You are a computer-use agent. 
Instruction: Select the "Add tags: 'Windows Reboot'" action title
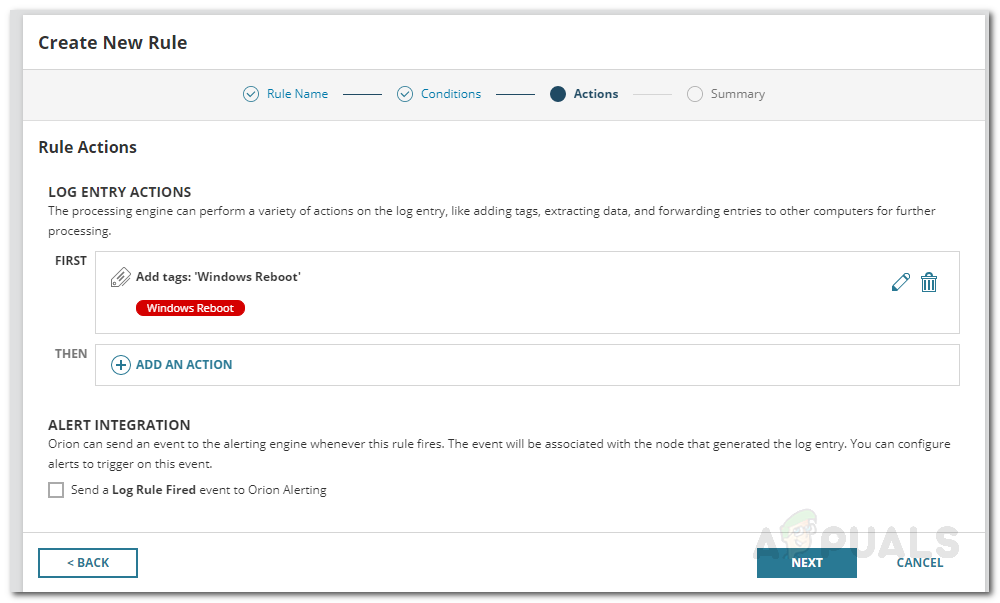tap(218, 277)
